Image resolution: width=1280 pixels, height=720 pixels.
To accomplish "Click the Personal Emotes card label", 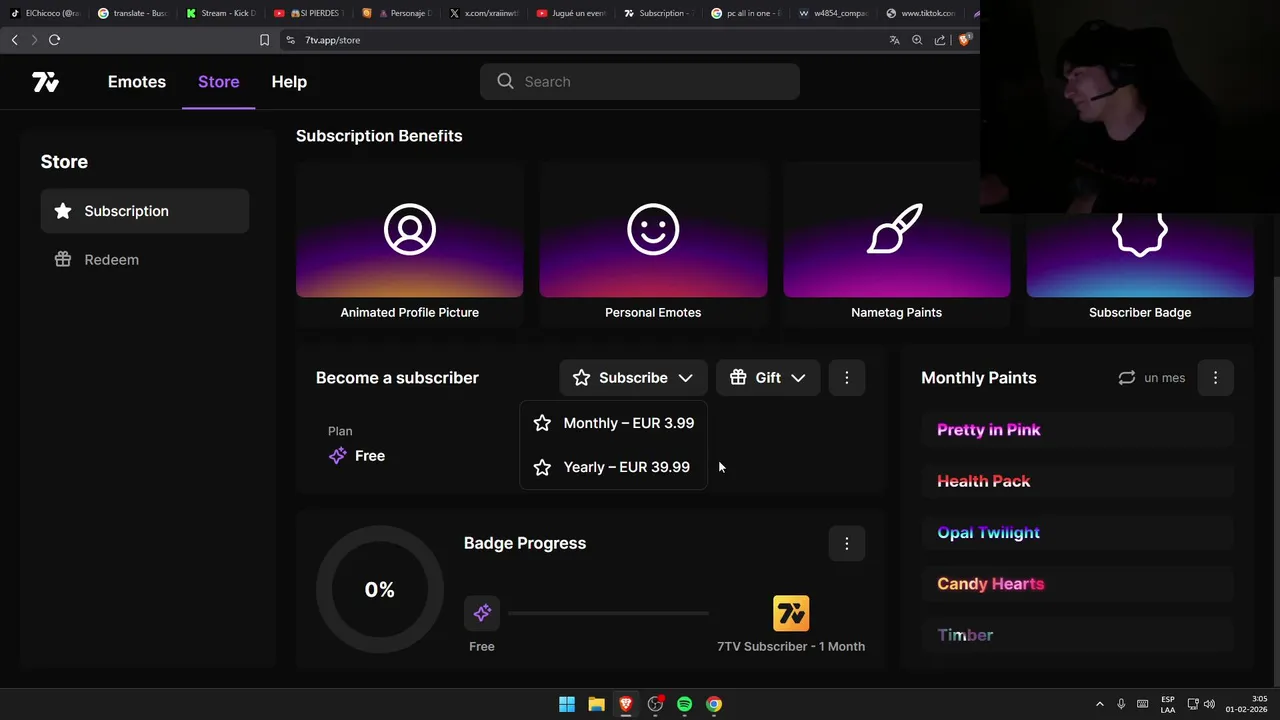I will coord(653,312).
